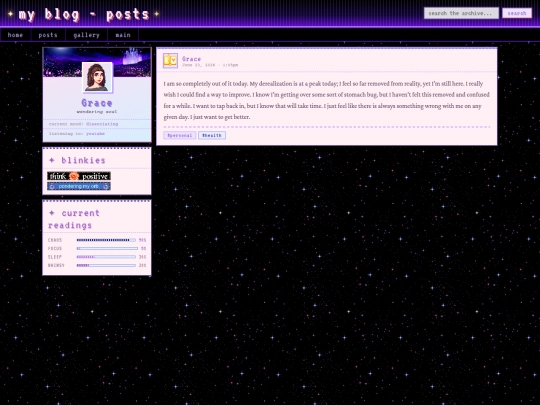
Task: Click the search button
Action: click(x=517, y=13)
